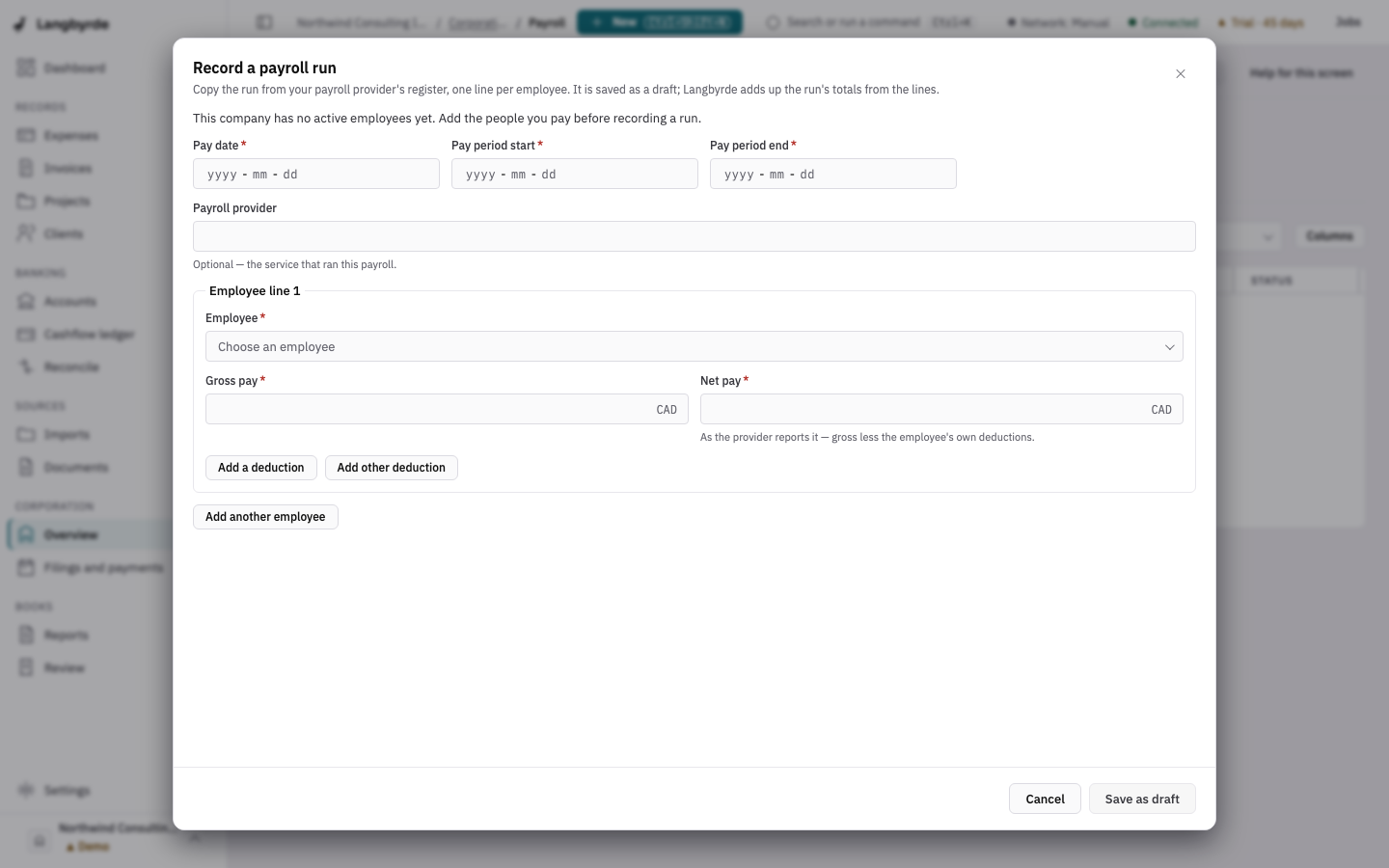This screenshot has height=868, width=1389.
Task: Click the Trial days indicator in top bar
Action: click(x=1260, y=22)
